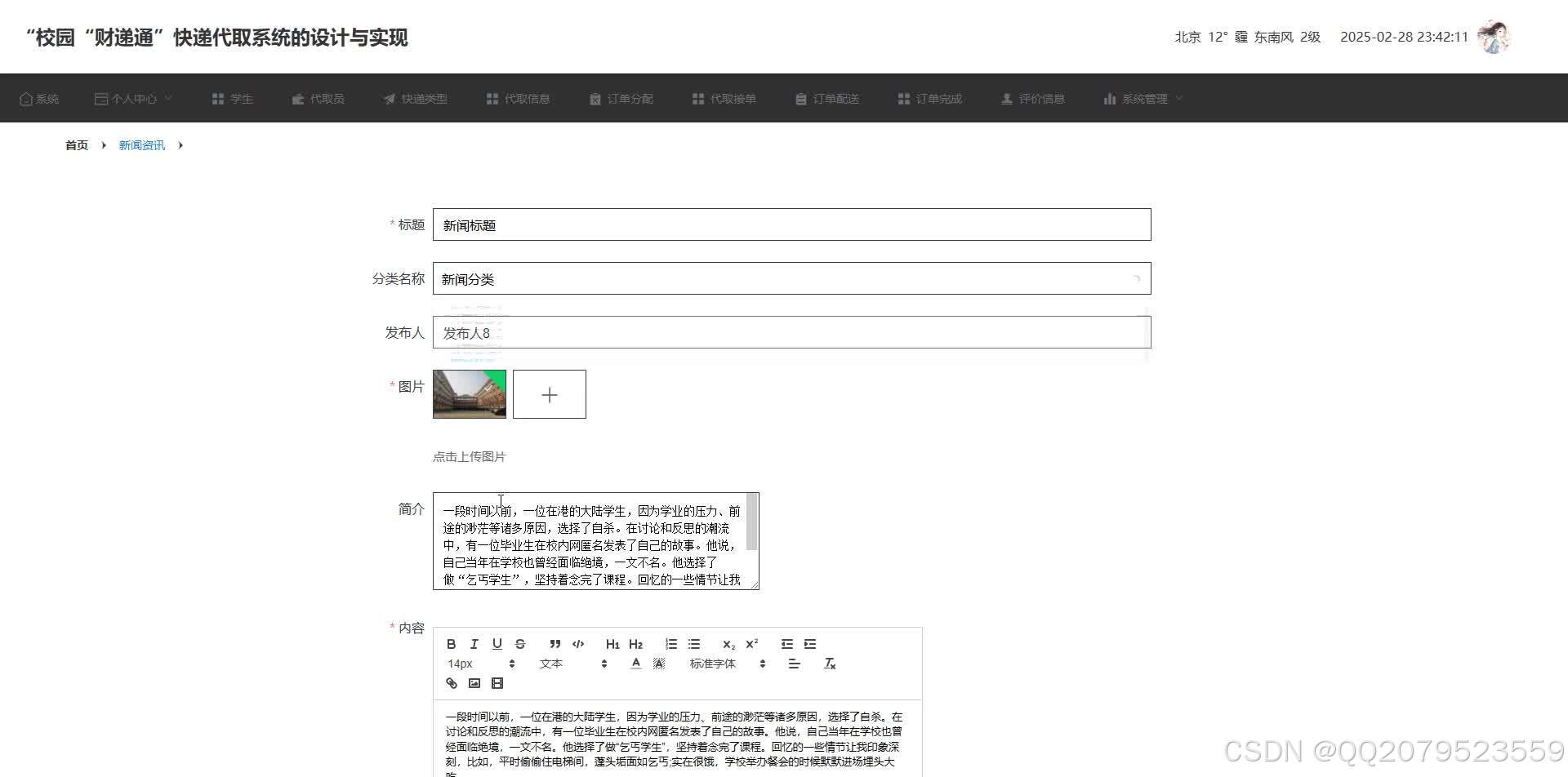This screenshot has height=777, width=1568.
Task: Select the blockquote icon
Action: [555, 644]
